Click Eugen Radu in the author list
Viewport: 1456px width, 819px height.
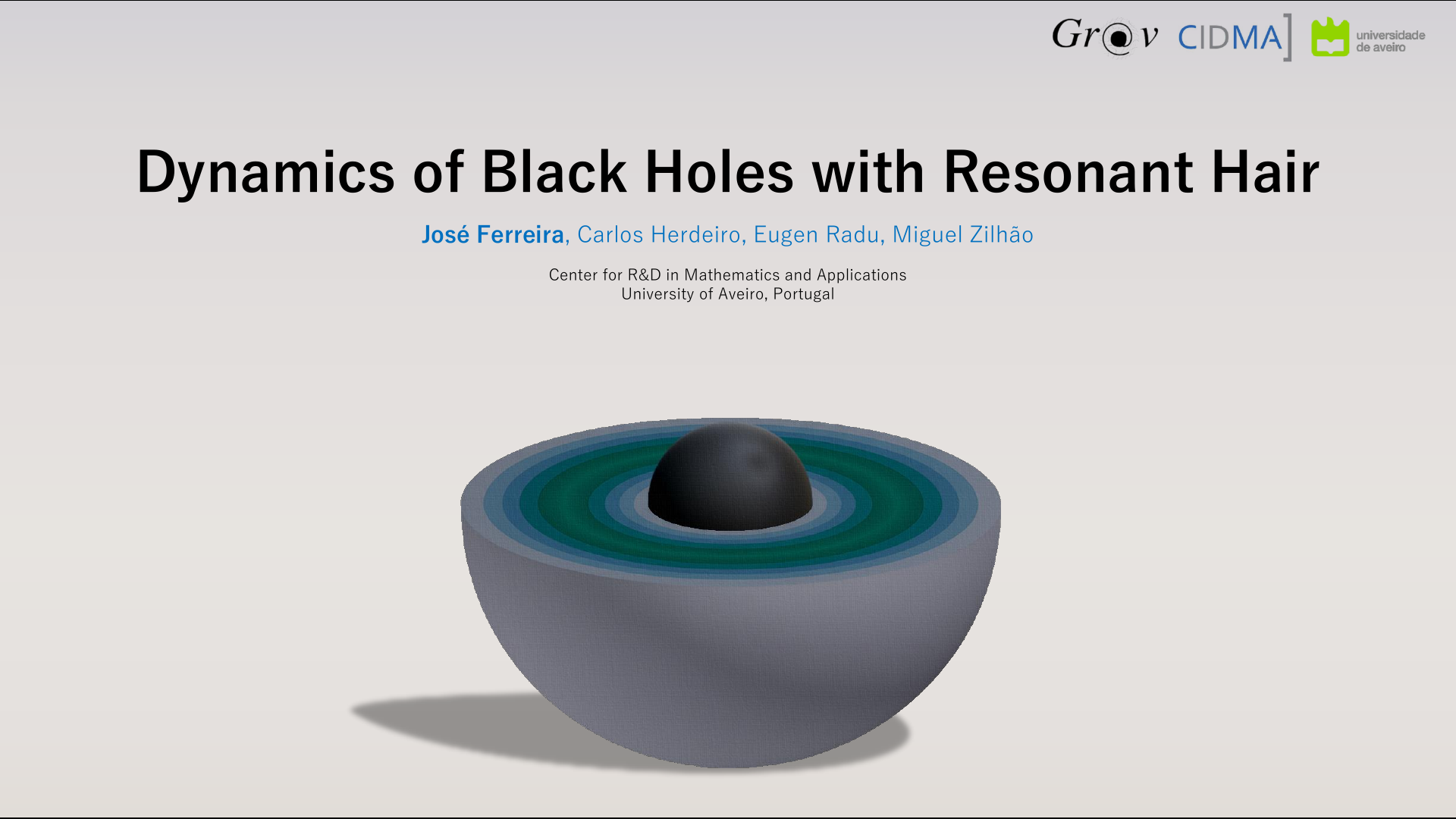(x=815, y=235)
